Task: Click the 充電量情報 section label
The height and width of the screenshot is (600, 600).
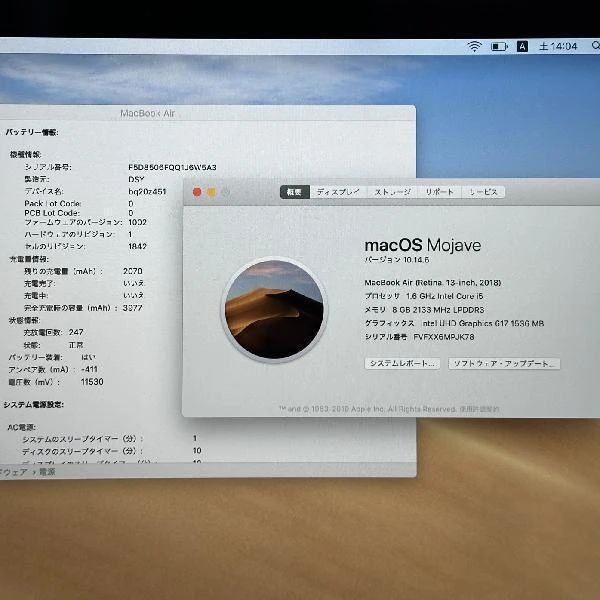Action: tap(29, 259)
